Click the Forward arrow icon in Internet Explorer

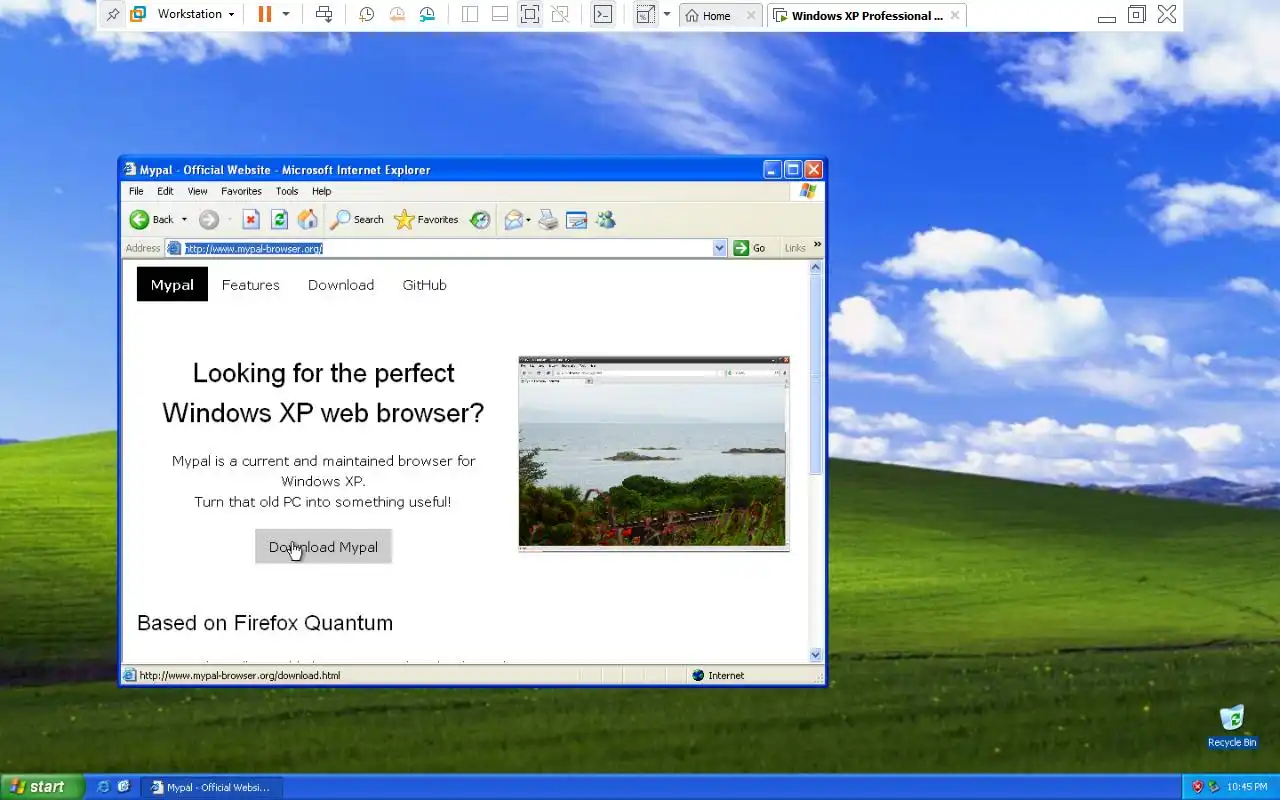coord(208,220)
